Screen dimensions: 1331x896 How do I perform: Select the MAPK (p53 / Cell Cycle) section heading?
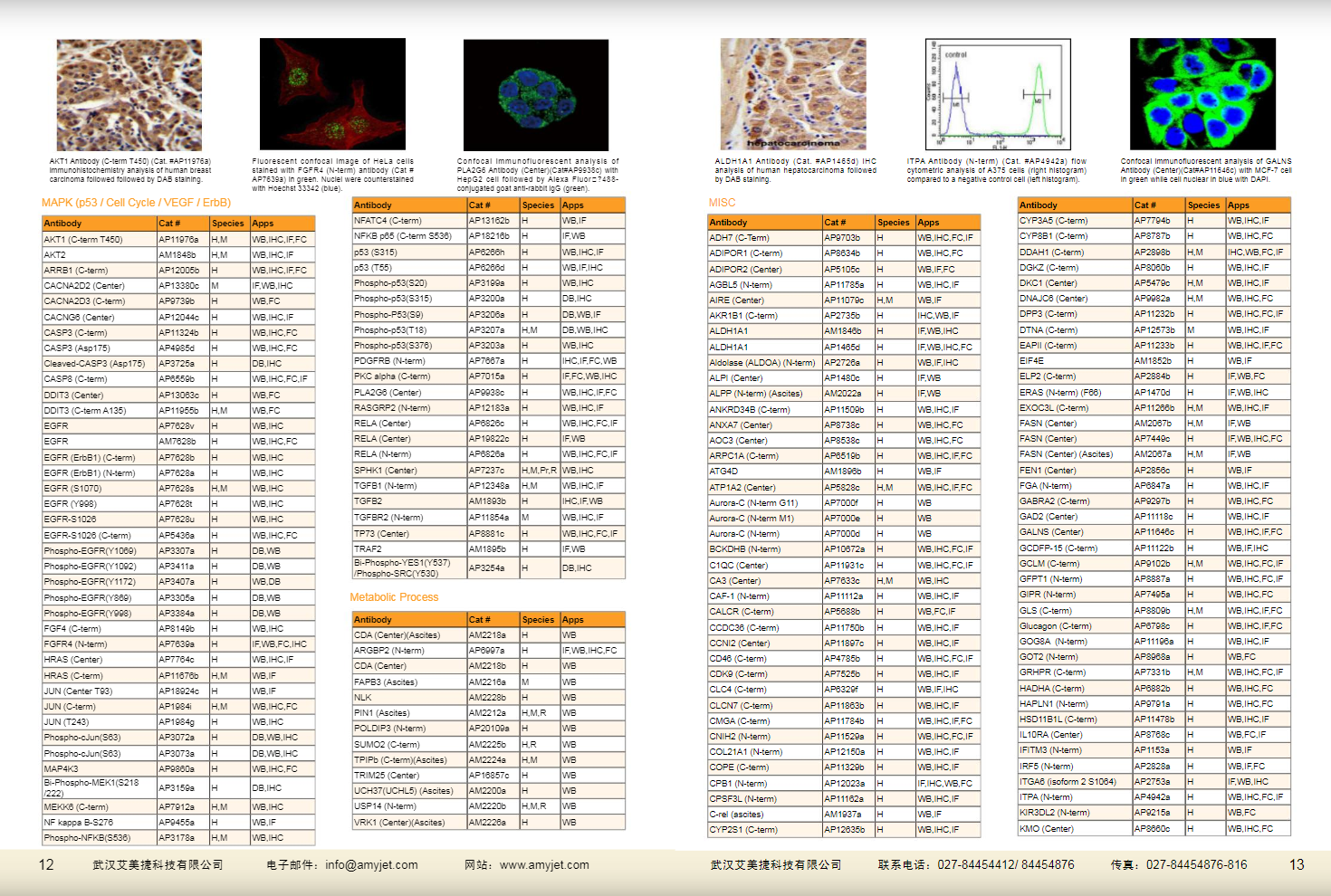(136, 203)
